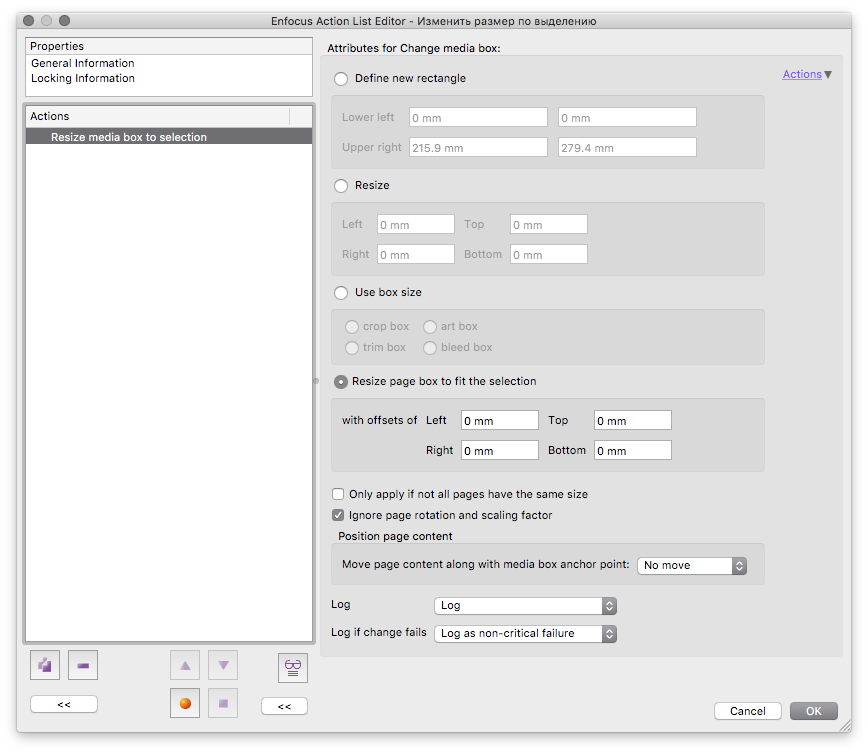The width and height of the screenshot is (868, 753).
Task: Select General Information in Properties
Action: 82,63
